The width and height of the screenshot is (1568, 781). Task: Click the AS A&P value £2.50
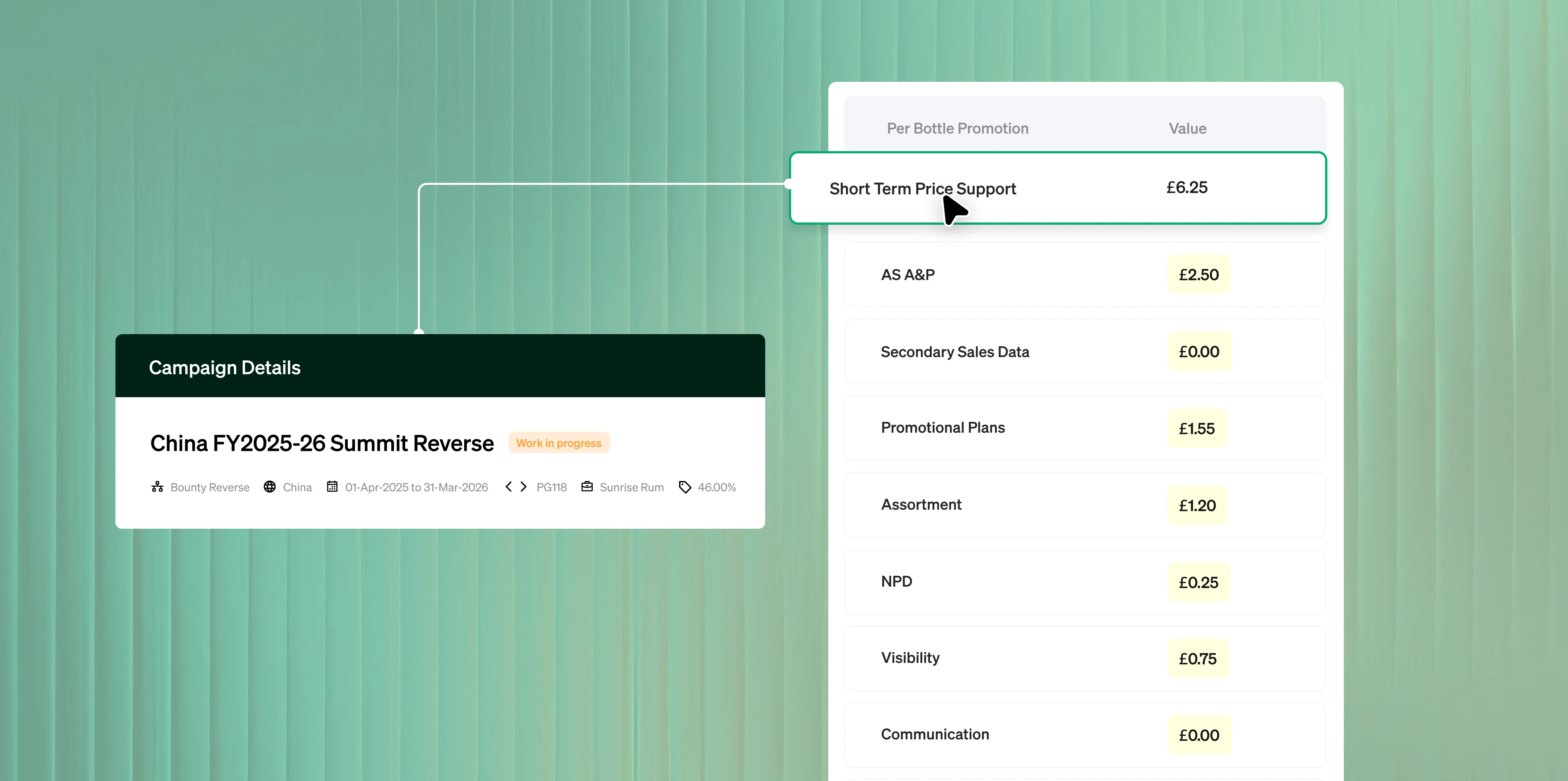(x=1198, y=275)
